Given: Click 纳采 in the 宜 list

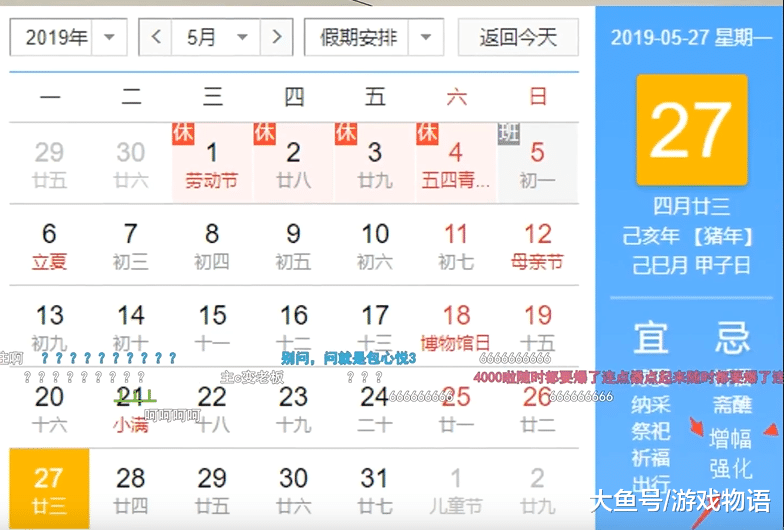Looking at the screenshot, I should (650, 404).
